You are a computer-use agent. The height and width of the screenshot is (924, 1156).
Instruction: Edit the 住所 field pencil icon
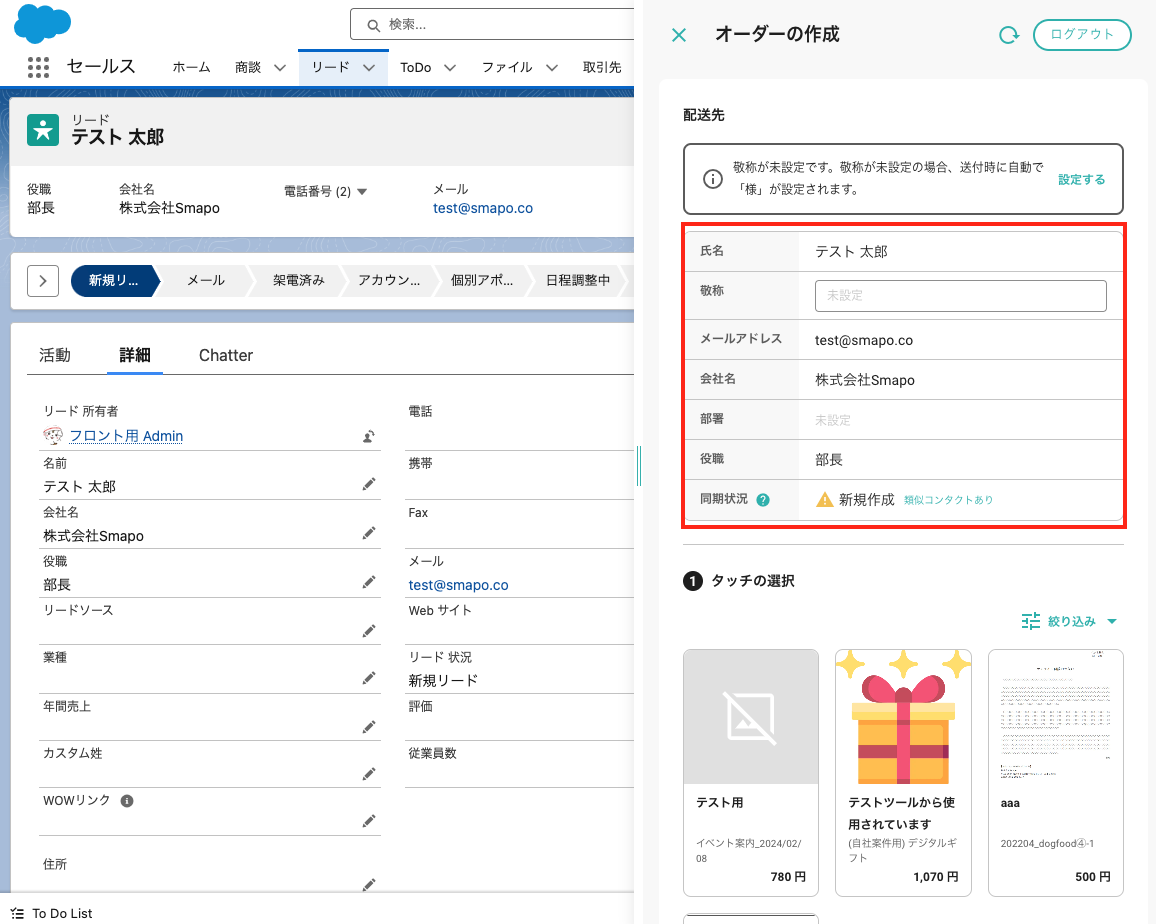tap(369, 884)
